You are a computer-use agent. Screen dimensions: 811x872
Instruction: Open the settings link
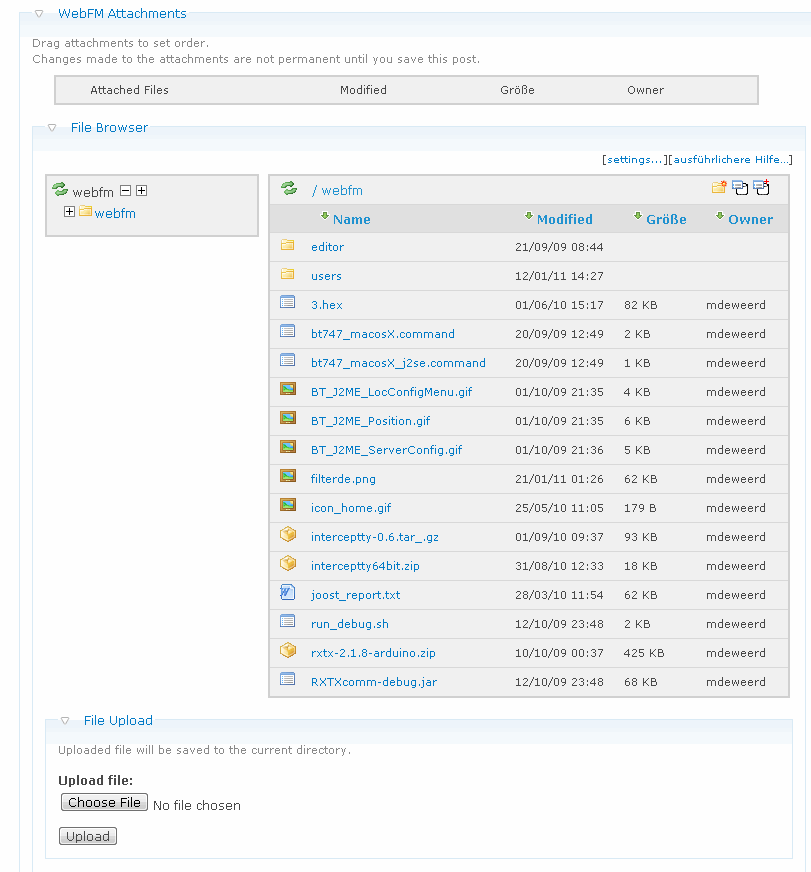pyautogui.click(x=634, y=160)
